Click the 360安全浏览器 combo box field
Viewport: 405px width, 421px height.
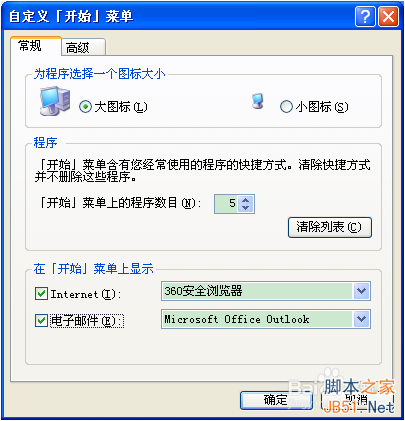click(266, 291)
